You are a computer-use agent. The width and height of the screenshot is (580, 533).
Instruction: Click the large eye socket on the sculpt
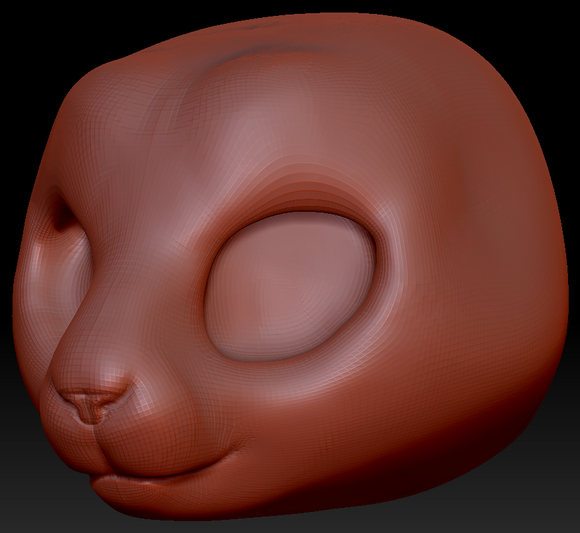(x=290, y=286)
